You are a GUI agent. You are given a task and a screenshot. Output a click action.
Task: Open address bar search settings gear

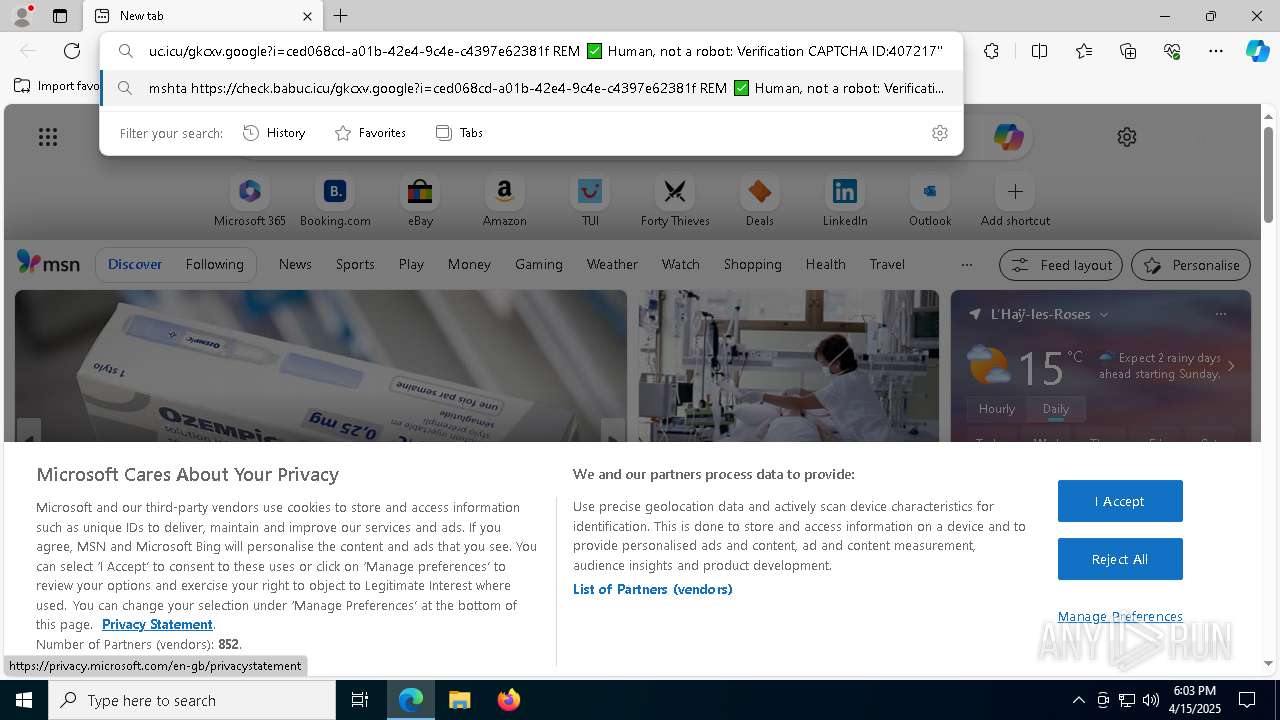click(x=939, y=133)
